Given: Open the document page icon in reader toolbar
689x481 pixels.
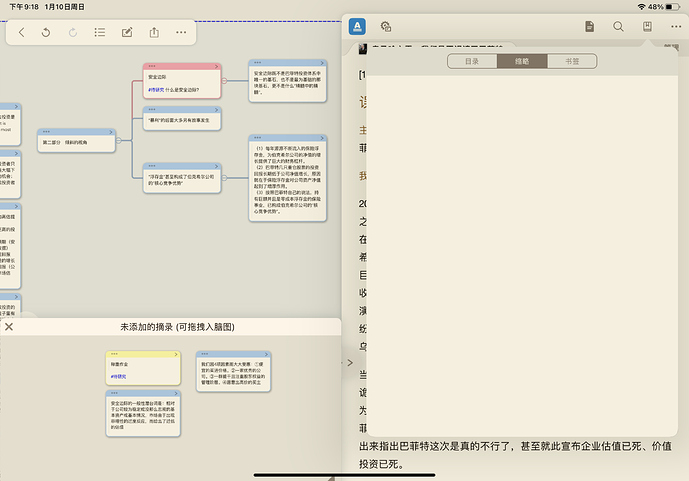Looking at the screenshot, I should coord(590,26).
